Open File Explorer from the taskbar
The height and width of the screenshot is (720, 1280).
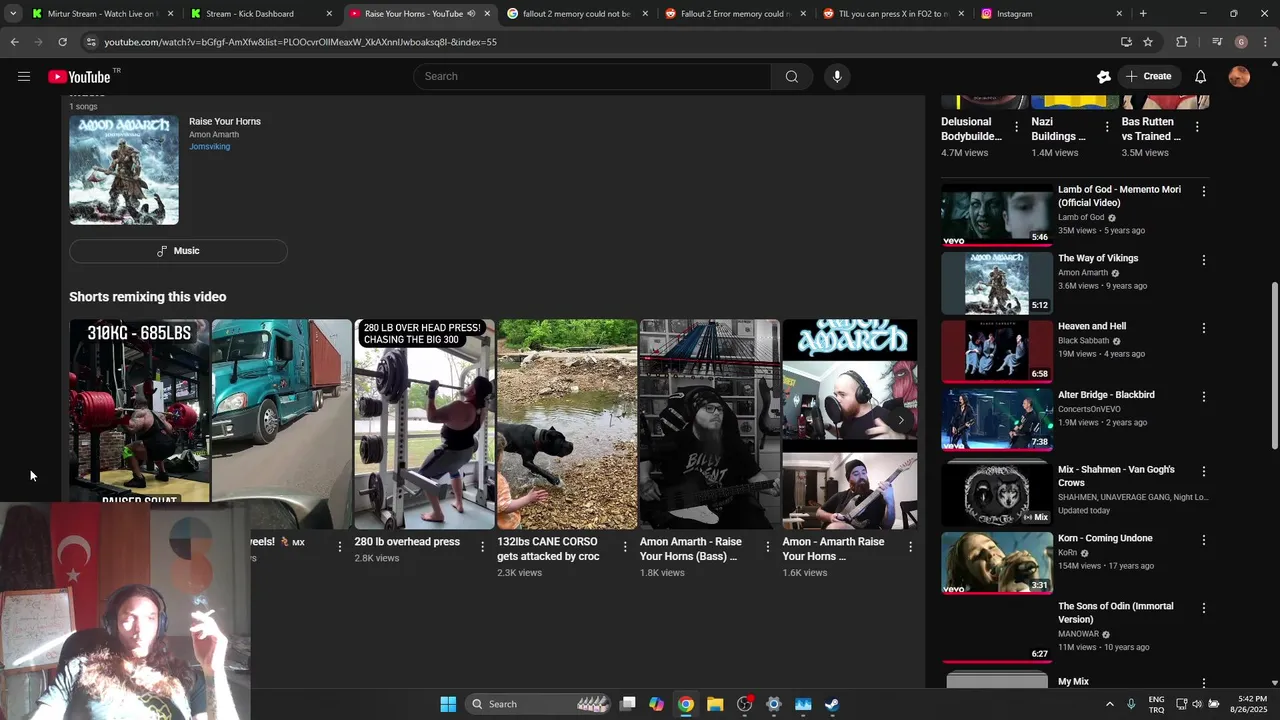point(715,704)
